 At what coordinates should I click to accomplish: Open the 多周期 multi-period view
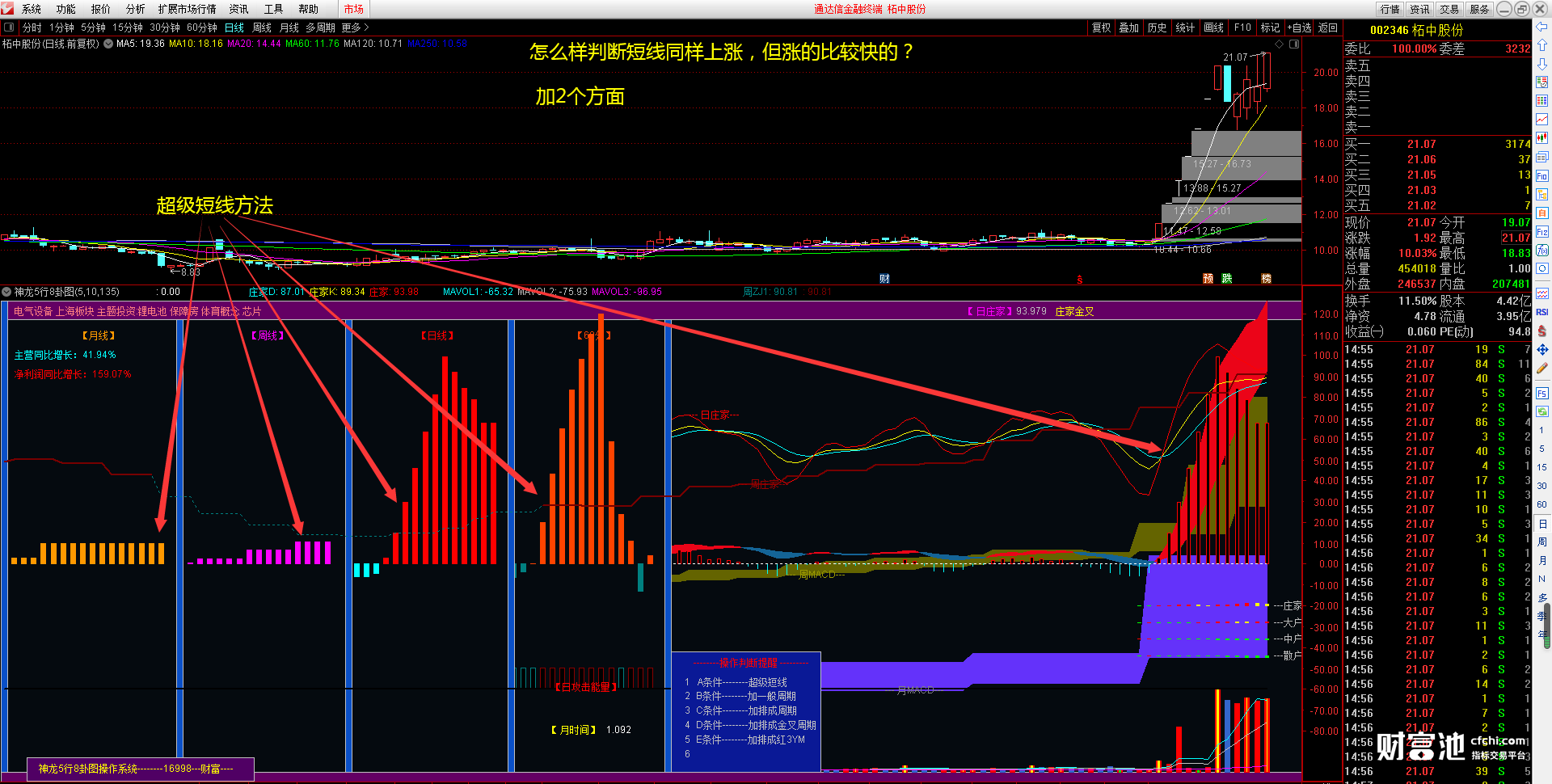coord(320,27)
